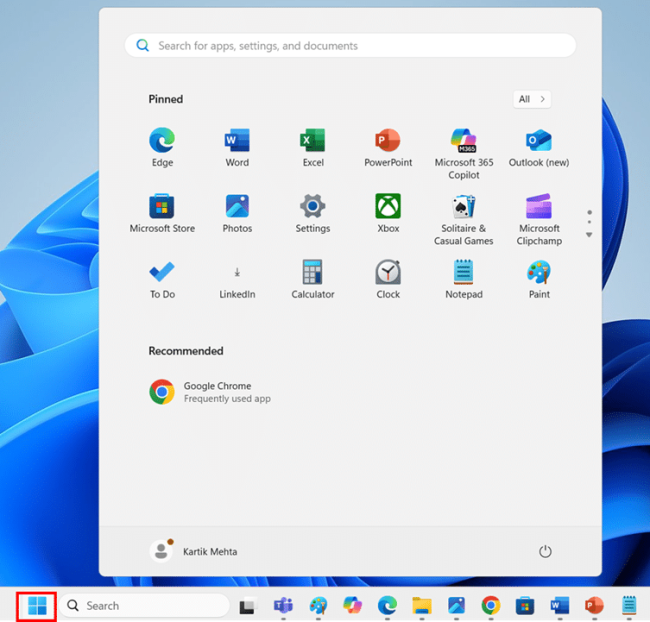The width and height of the screenshot is (650, 622).
Task: Open Task View on the taskbar
Action: 248,606
